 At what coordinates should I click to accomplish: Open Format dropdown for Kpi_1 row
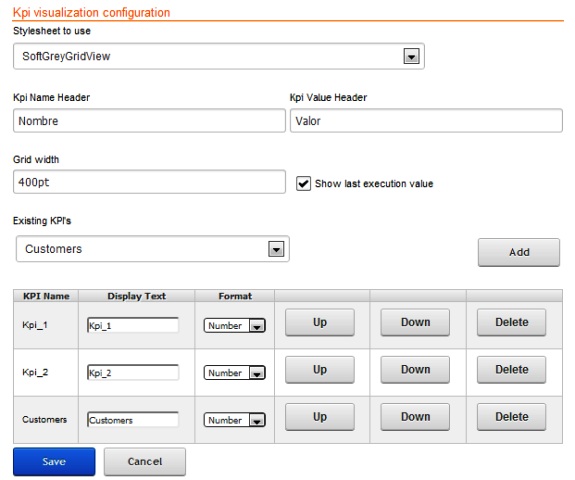tap(234, 325)
